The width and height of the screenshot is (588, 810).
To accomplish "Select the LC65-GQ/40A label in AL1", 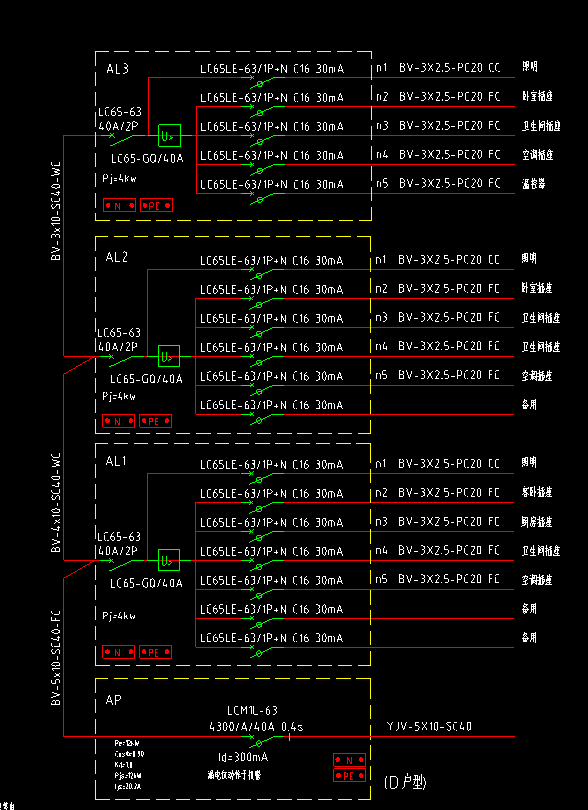I will point(146,583).
